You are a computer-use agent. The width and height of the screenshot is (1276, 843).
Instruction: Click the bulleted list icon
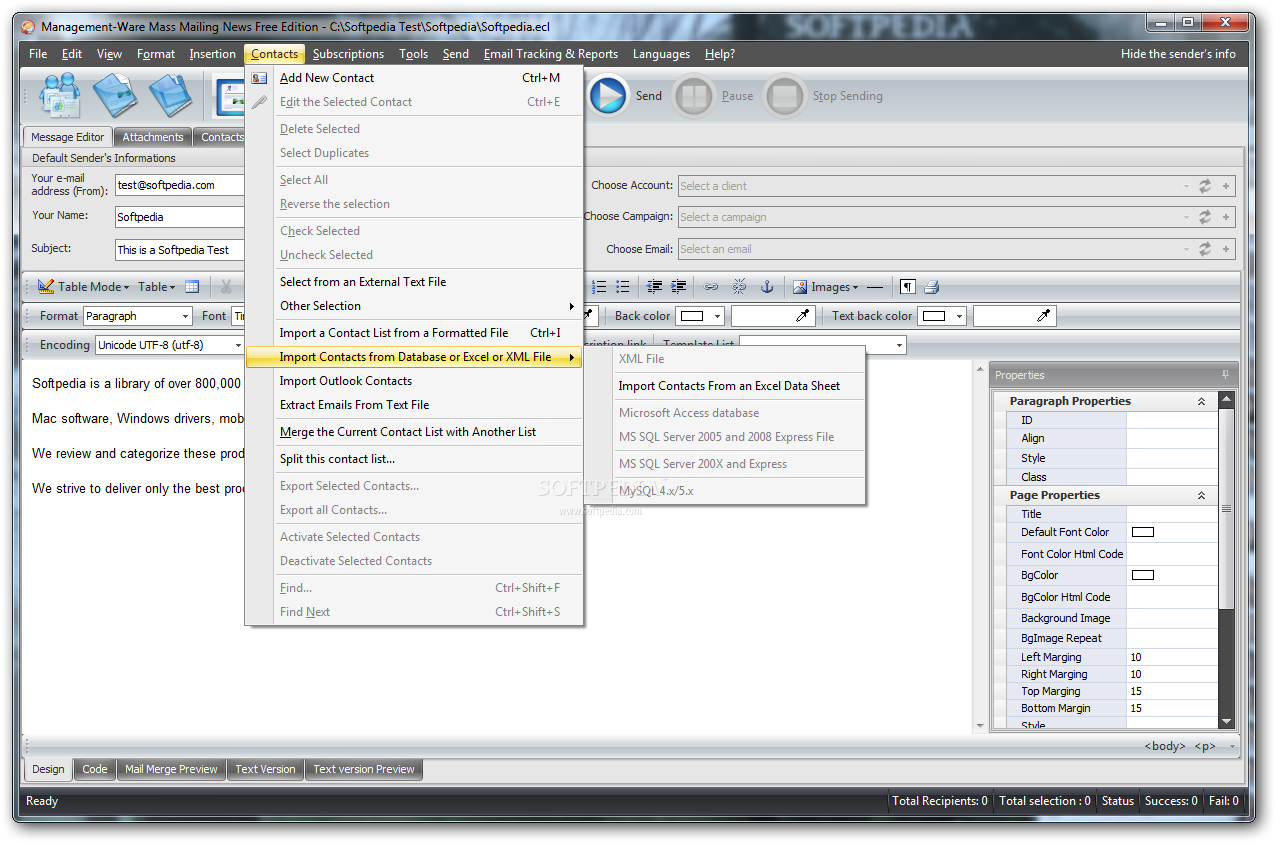click(x=622, y=287)
